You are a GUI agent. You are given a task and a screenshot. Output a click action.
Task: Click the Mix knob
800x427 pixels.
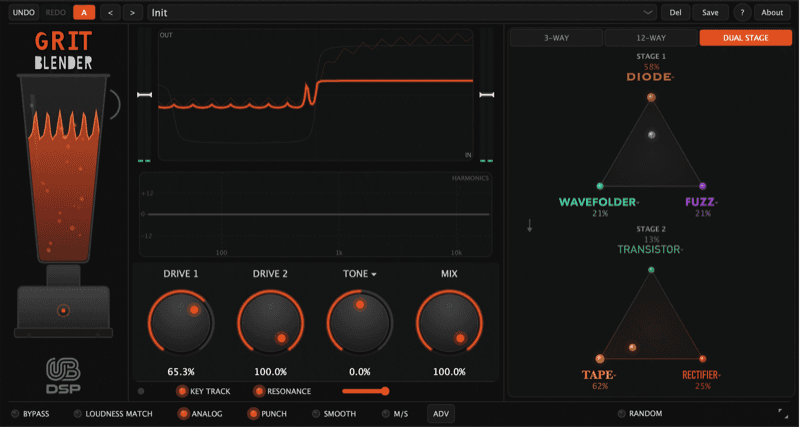tap(449, 323)
